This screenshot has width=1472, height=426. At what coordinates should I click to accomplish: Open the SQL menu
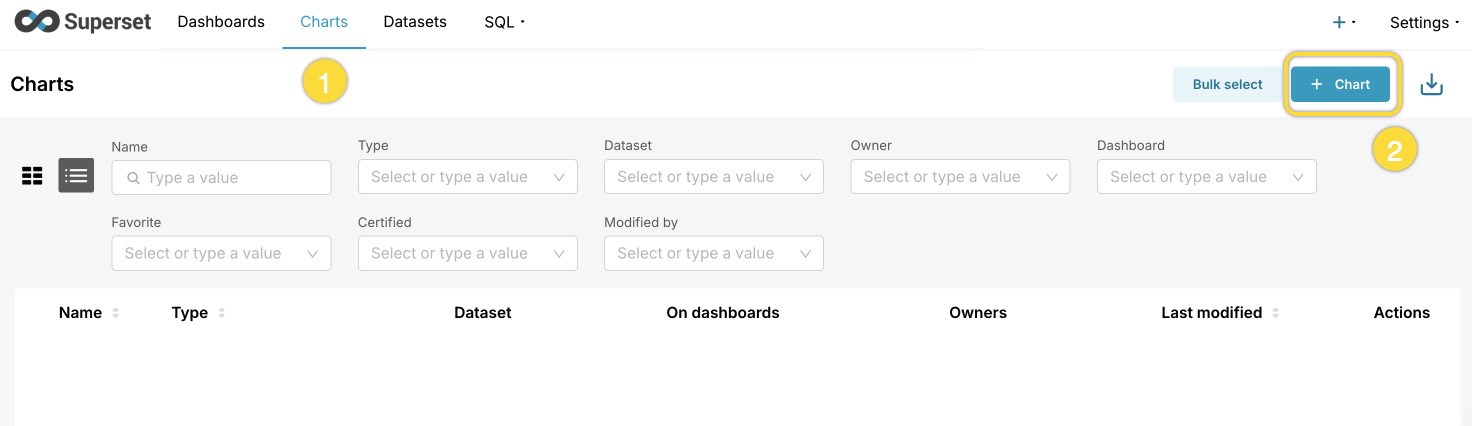point(504,22)
